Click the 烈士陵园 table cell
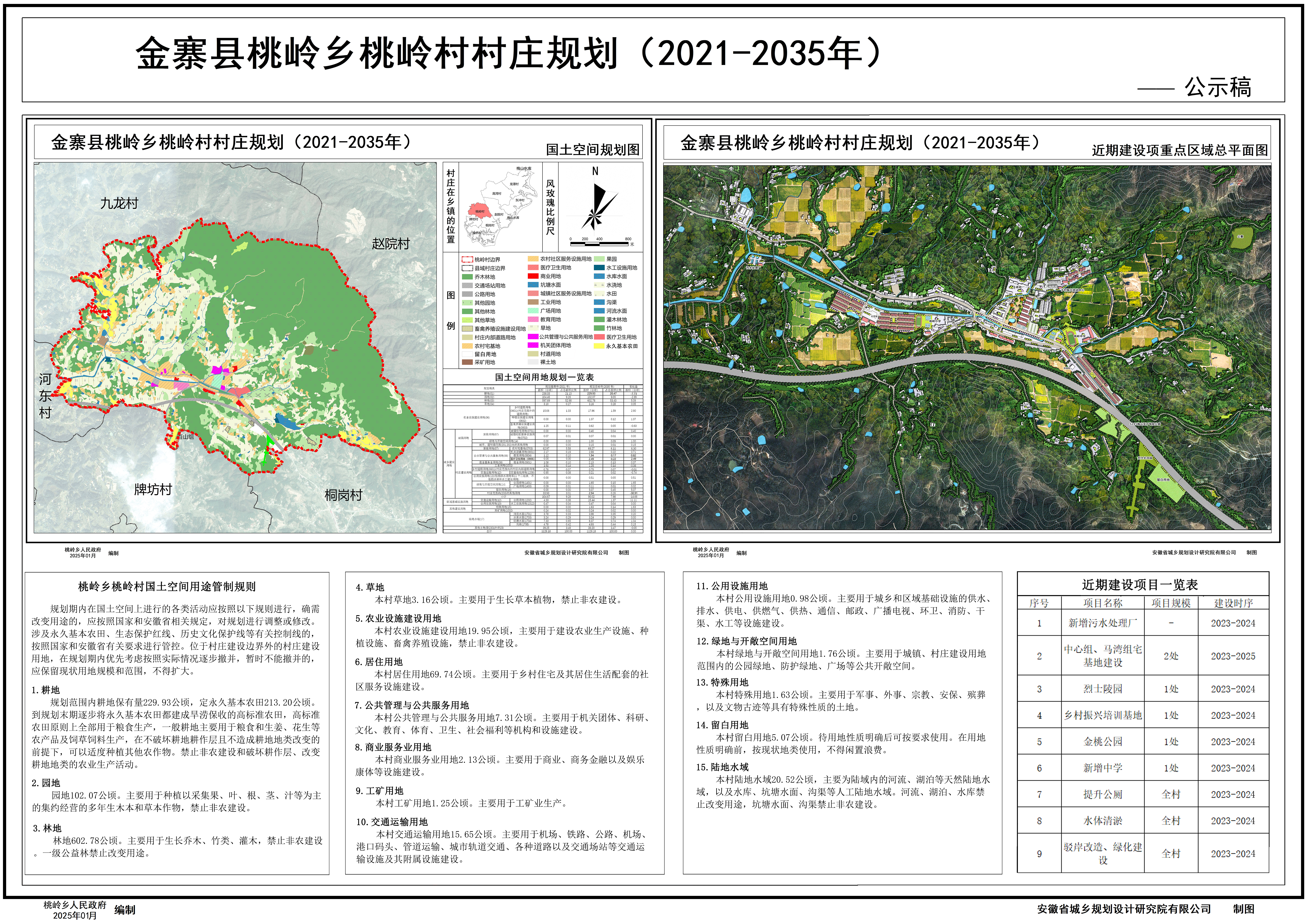Viewport: 1307px width, 924px height. (1103, 689)
